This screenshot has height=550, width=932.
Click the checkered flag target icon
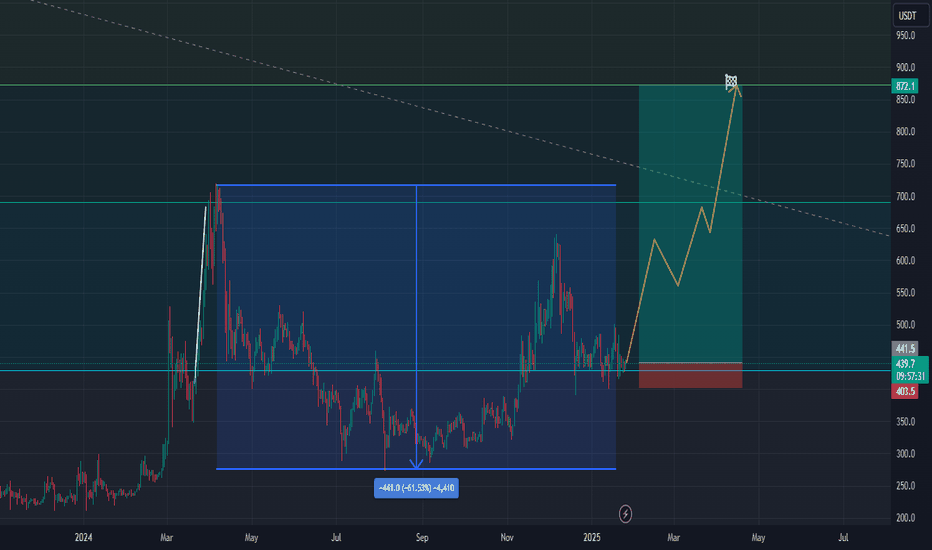pos(731,82)
